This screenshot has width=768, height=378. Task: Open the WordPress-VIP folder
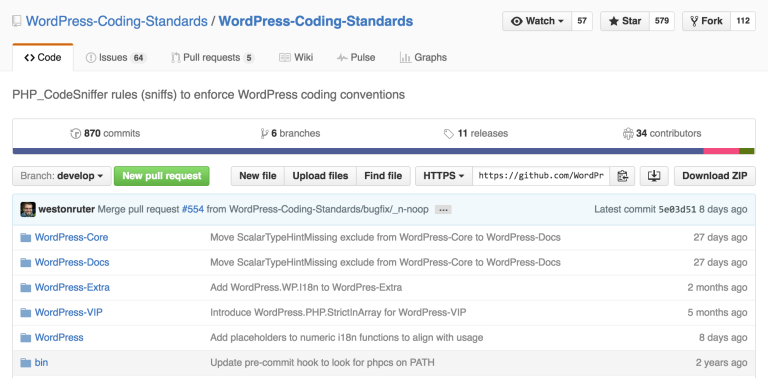coord(69,312)
